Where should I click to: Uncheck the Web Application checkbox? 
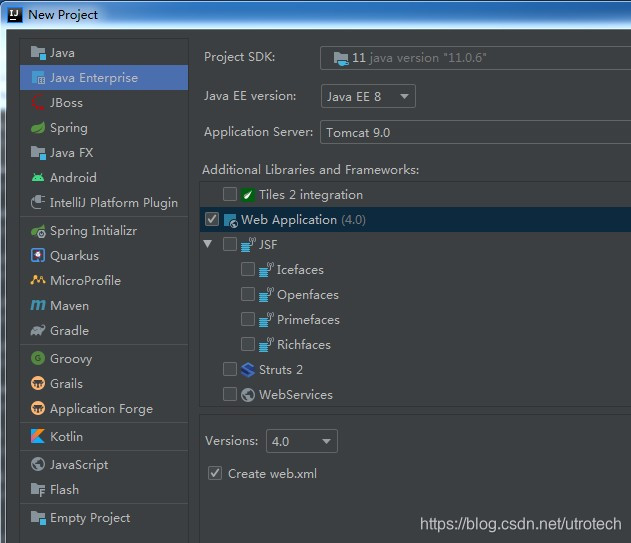pos(212,219)
